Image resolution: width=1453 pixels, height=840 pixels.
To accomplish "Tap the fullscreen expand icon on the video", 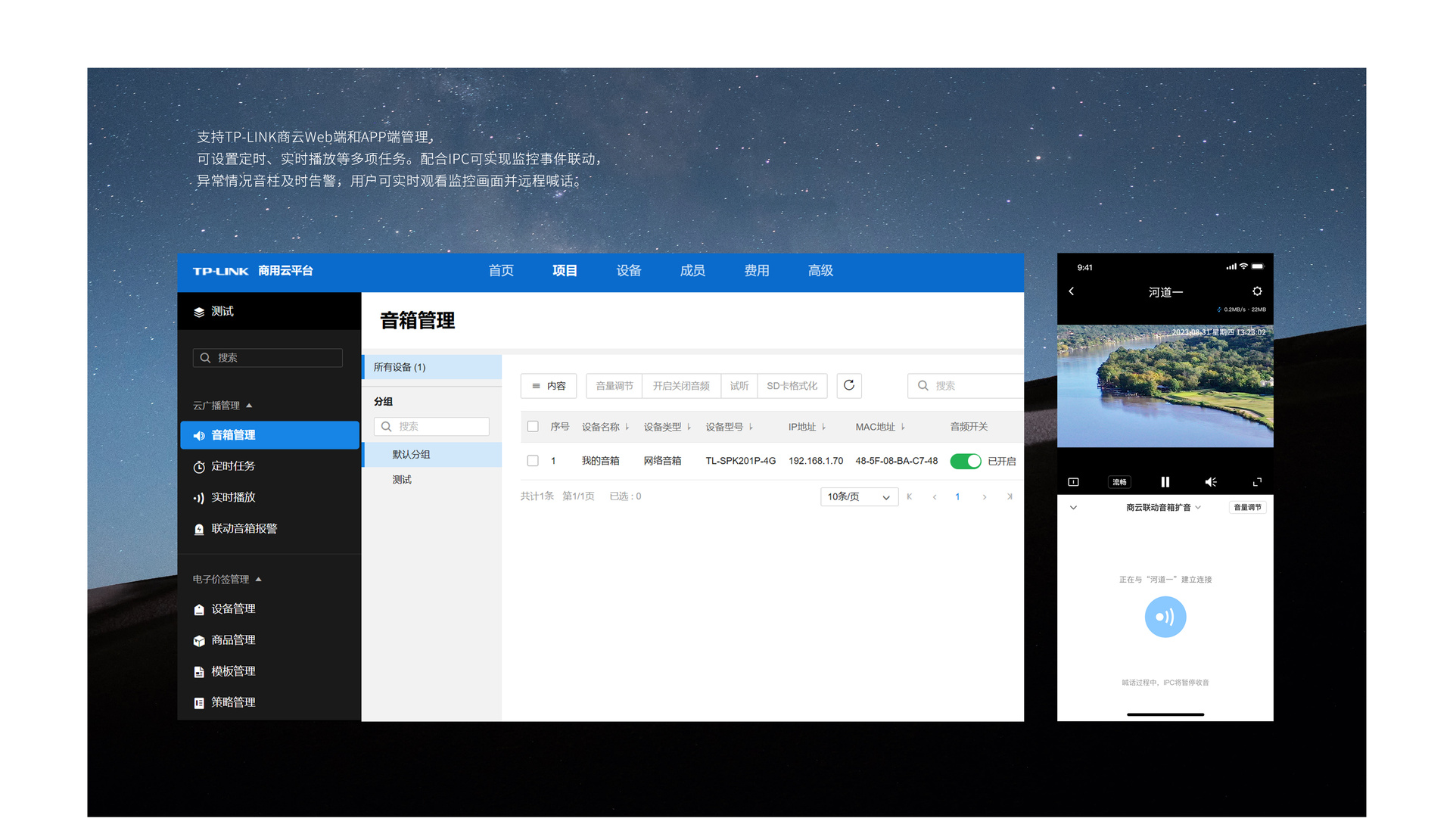I will [1257, 482].
